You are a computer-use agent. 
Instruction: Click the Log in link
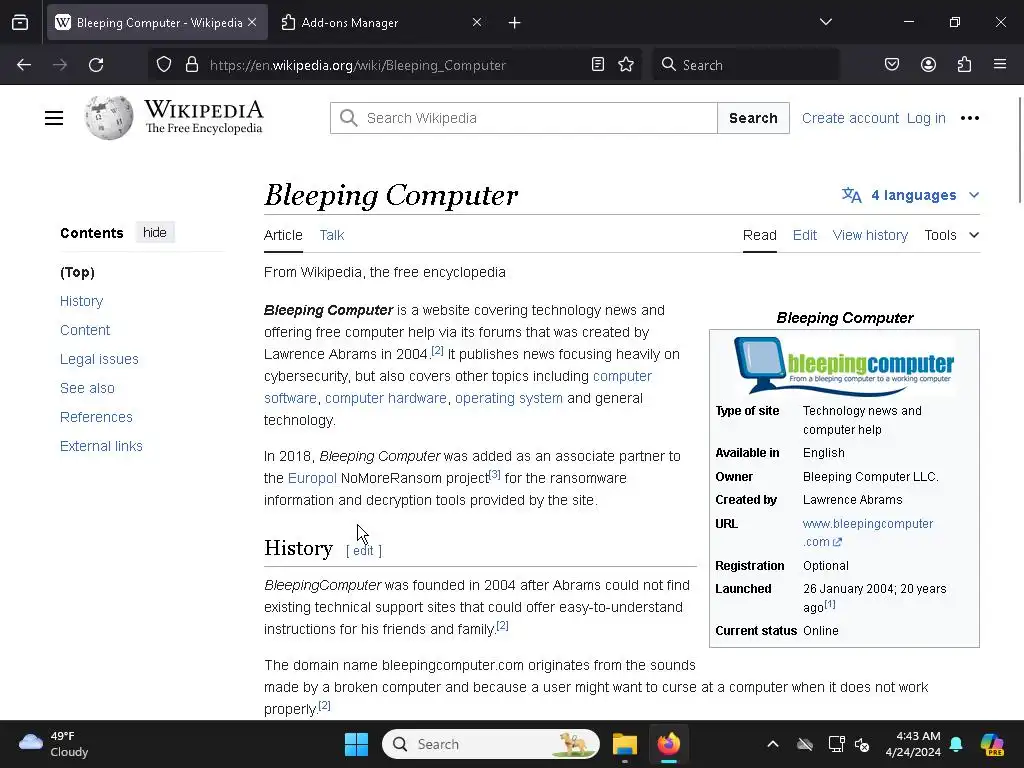coord(926,118)
